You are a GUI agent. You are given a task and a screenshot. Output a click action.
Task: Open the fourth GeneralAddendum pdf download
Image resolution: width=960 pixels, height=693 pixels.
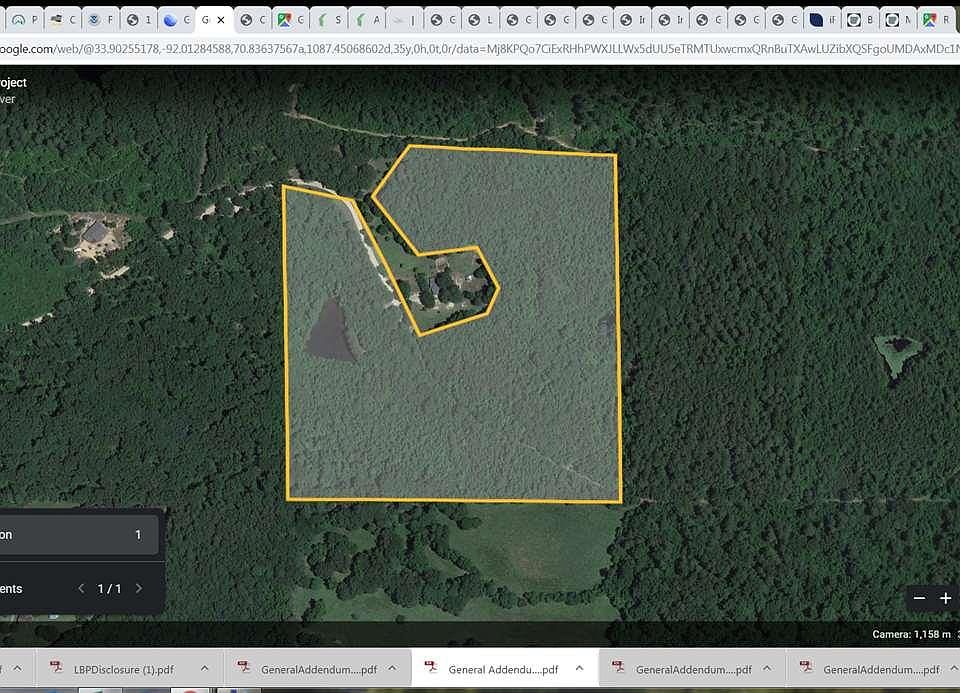point(694,669)
